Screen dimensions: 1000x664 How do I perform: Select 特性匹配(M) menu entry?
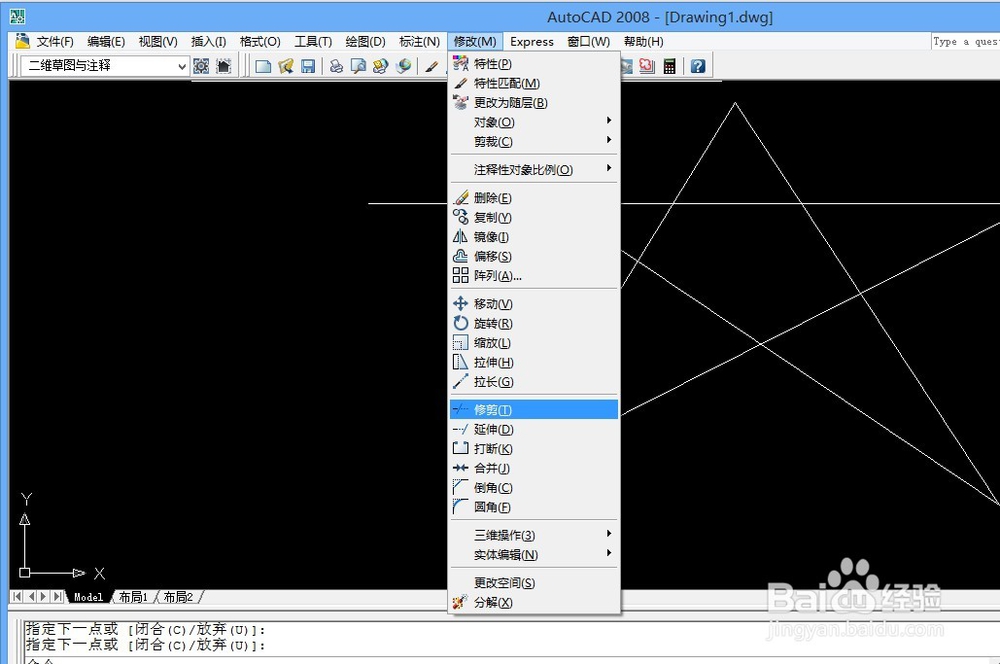tap(534, 84)
